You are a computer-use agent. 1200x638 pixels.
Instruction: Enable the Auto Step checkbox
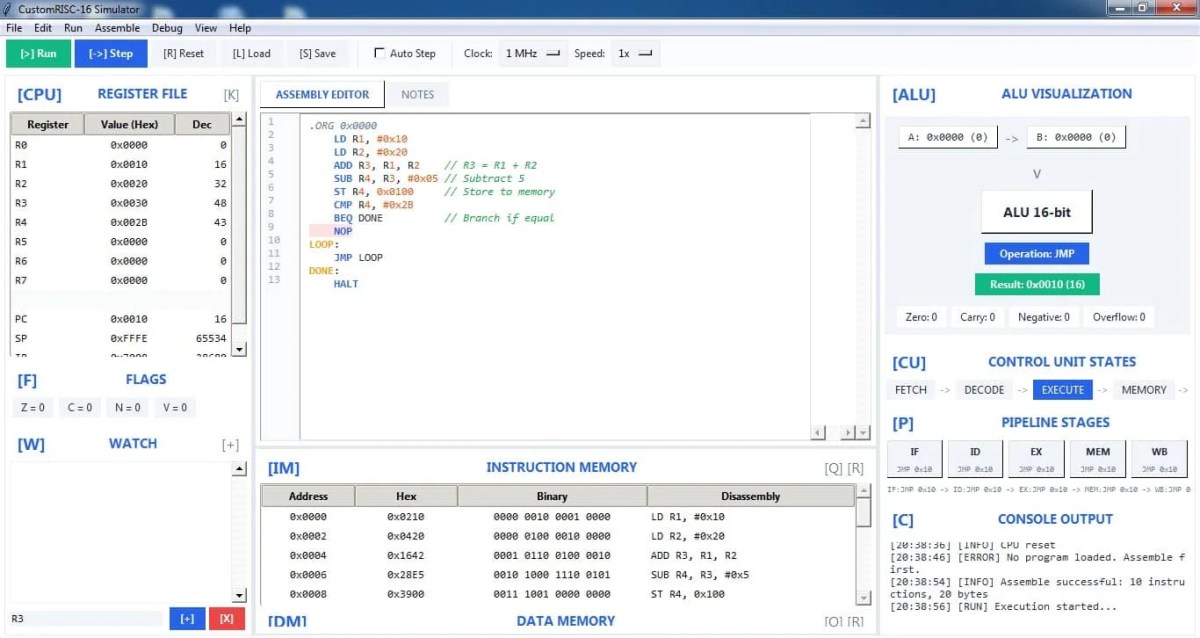coord(380,54)
